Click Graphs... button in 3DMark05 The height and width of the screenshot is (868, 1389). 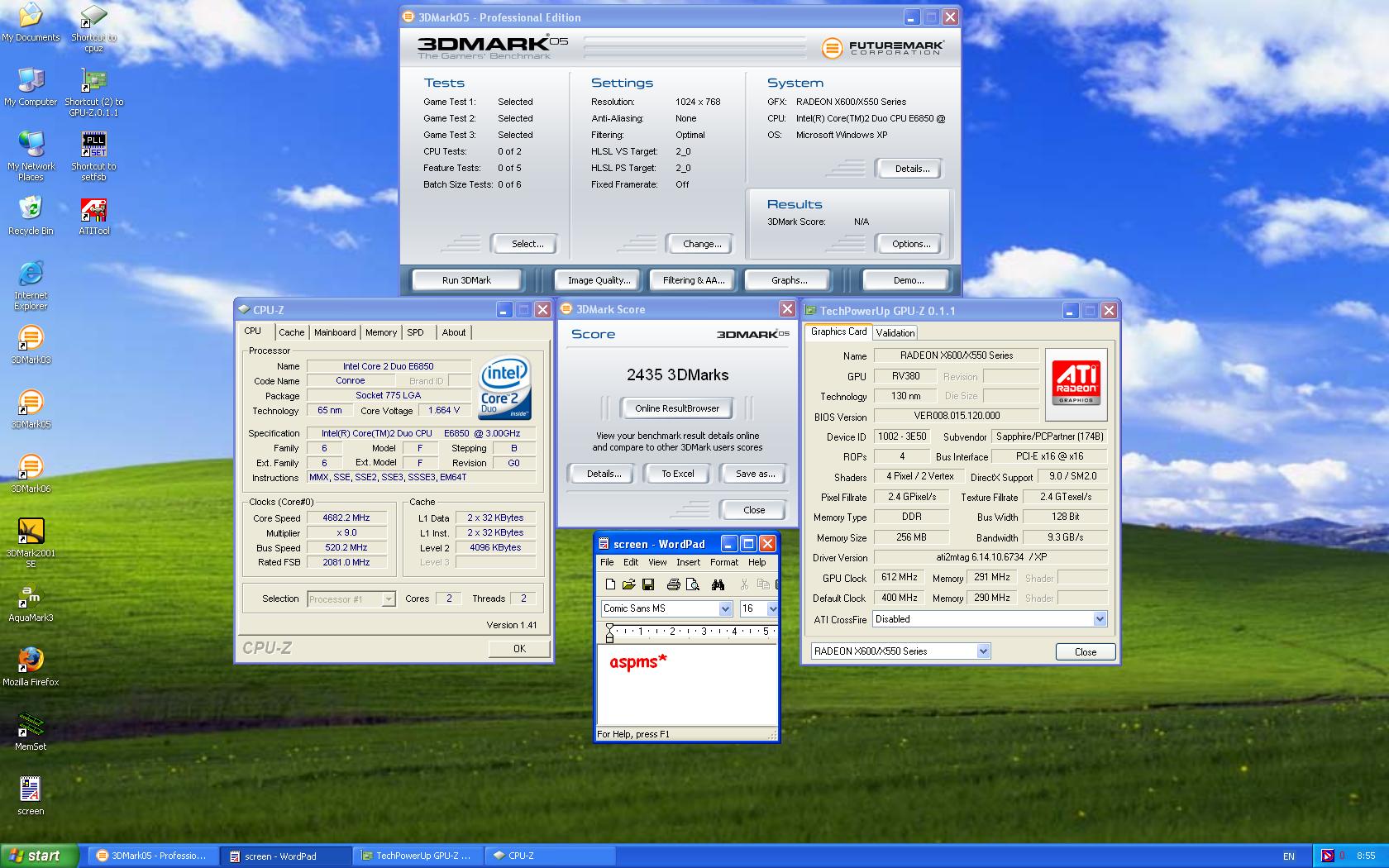(x=789, y=280)
